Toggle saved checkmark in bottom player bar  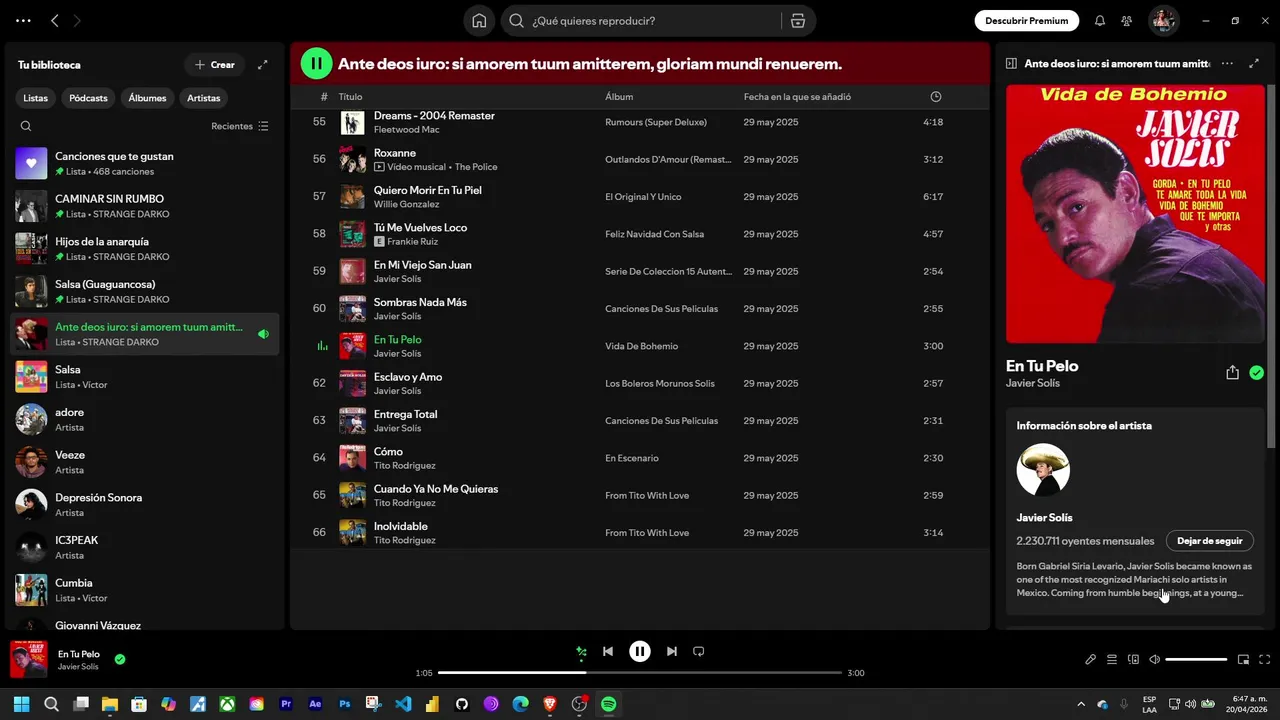tap(120, 659)
